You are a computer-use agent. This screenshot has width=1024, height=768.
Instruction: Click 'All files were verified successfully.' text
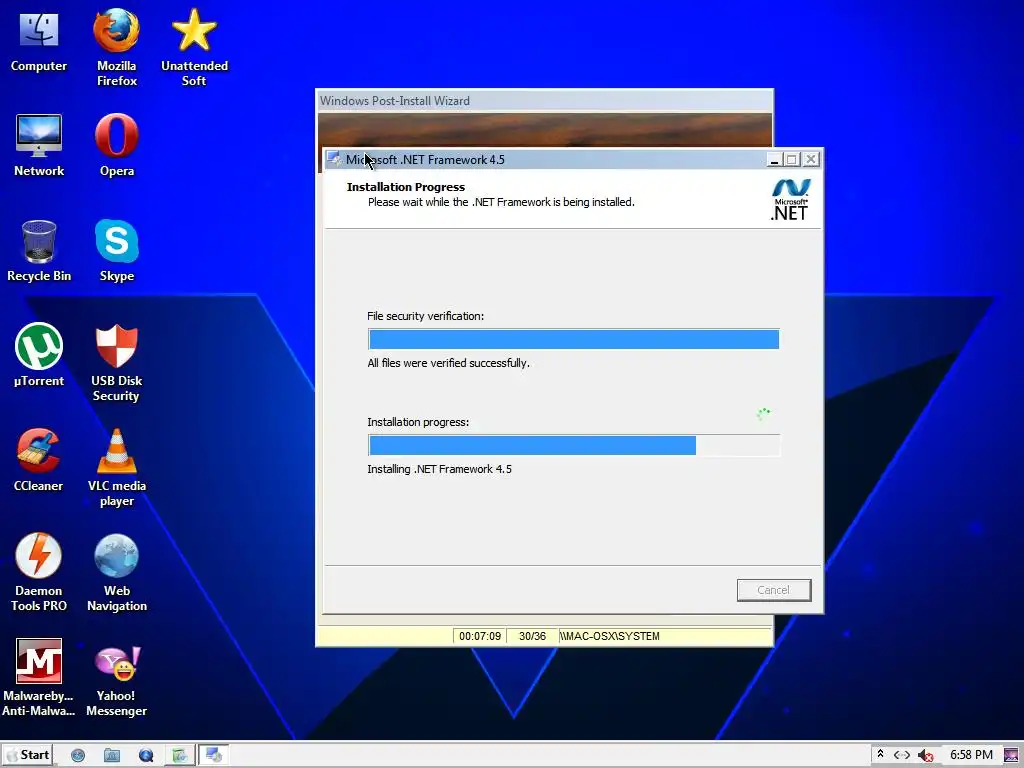[x=448, y=363]
